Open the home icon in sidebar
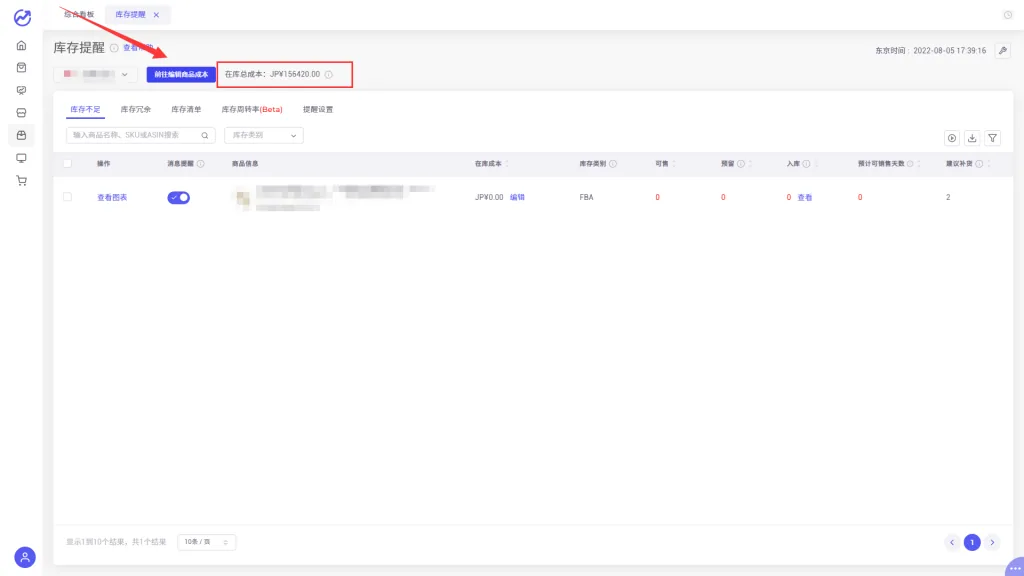The image size is (1024, 576). tap(22, 46)
